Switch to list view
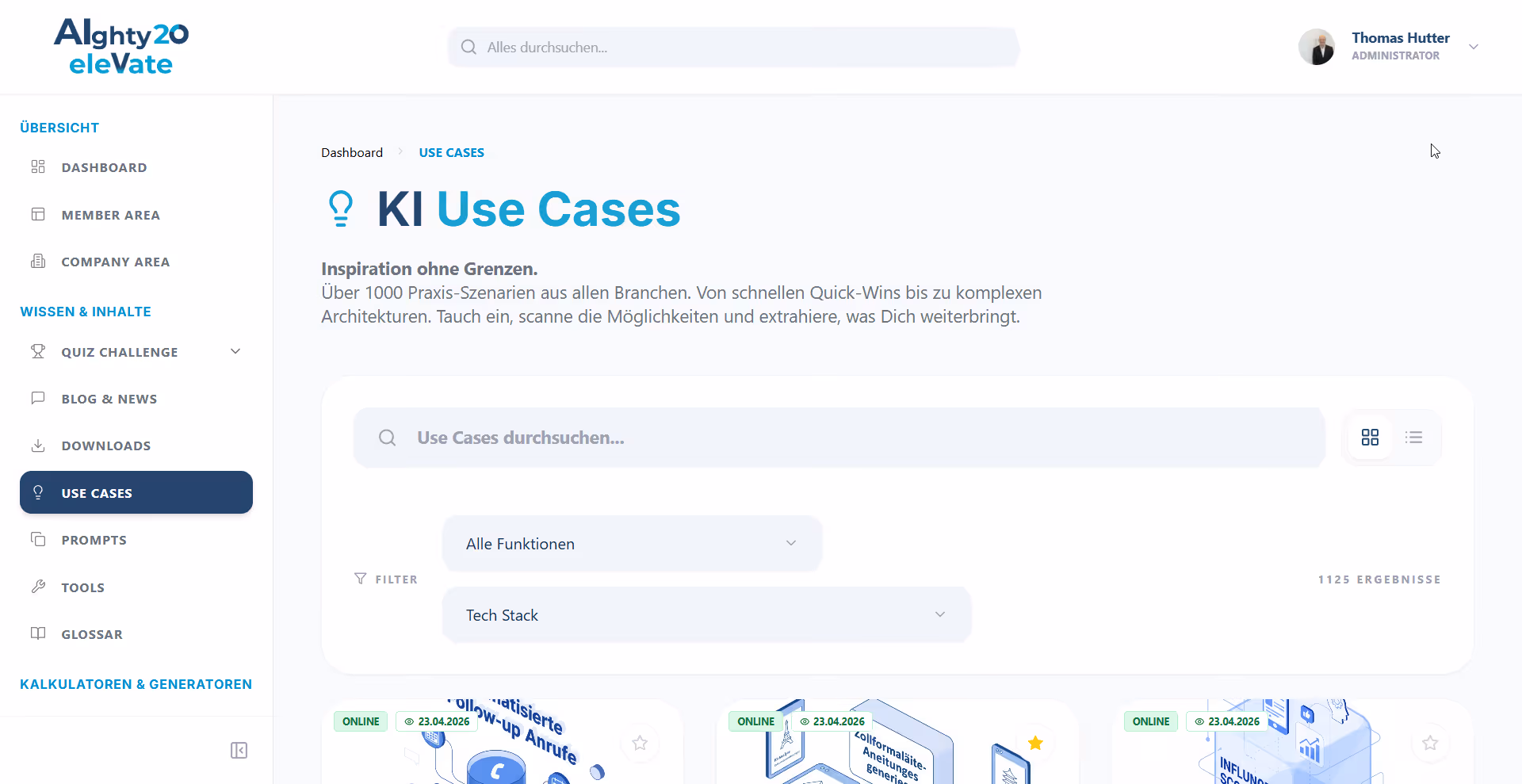This screenshot has height=784, width=1522. 1414,438
